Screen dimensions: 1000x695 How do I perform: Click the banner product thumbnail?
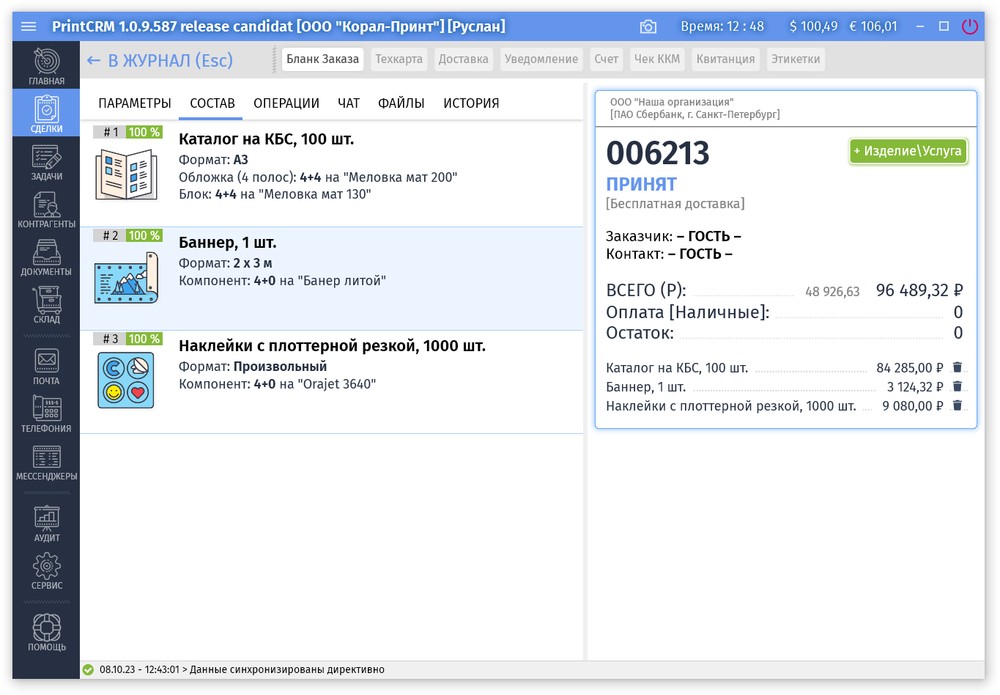[x=126, y=278]
